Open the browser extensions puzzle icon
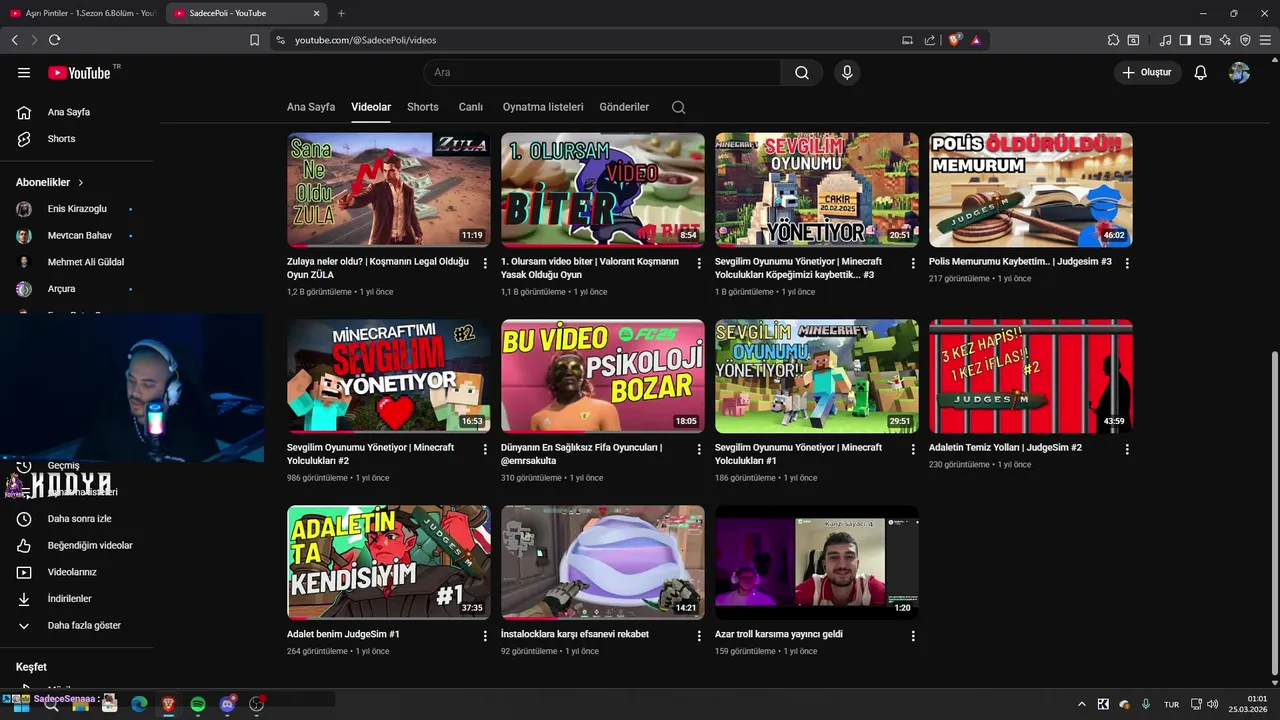The image size is (1280, 720). tap(1113, 40)
